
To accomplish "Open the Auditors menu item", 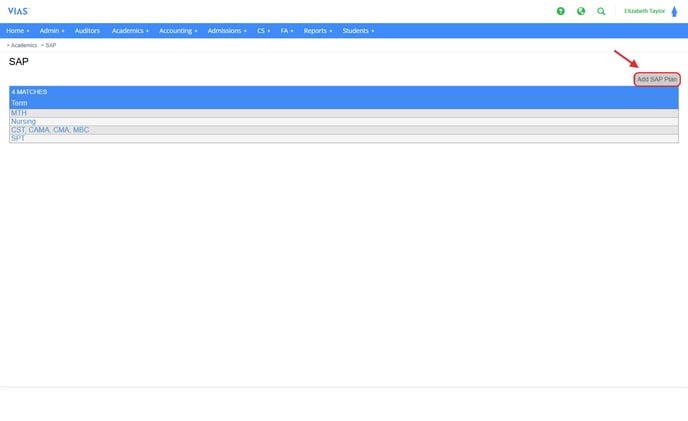I will (87, 31).
